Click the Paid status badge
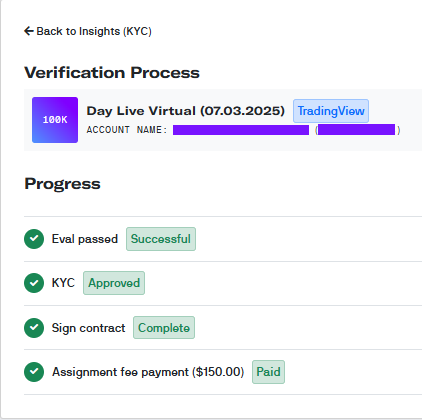Viewport: 422px width, 420px height. point(268,372)
